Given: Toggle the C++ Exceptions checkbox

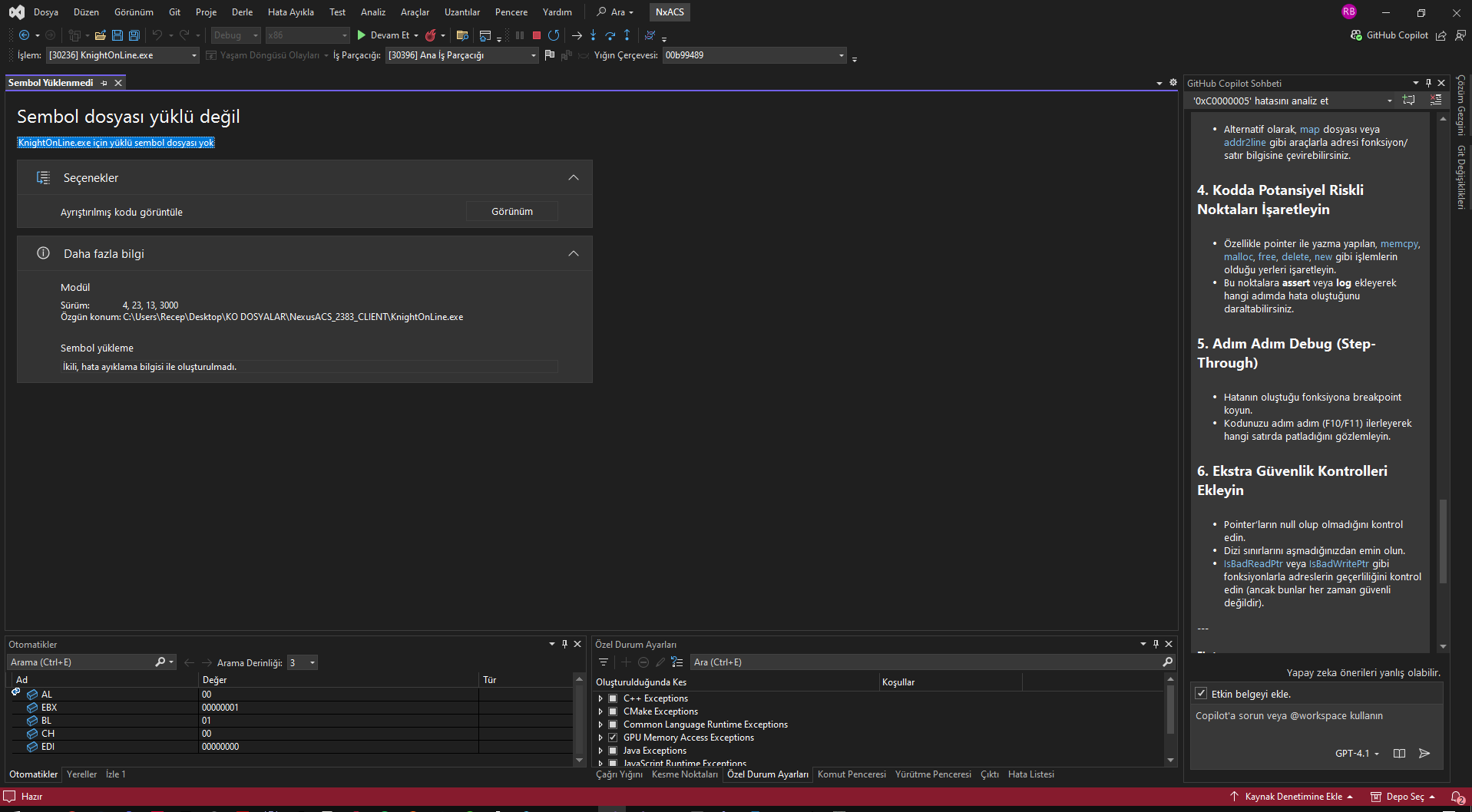Looking at the screenshot, I should pyautogui.click(x=613, y=698).
